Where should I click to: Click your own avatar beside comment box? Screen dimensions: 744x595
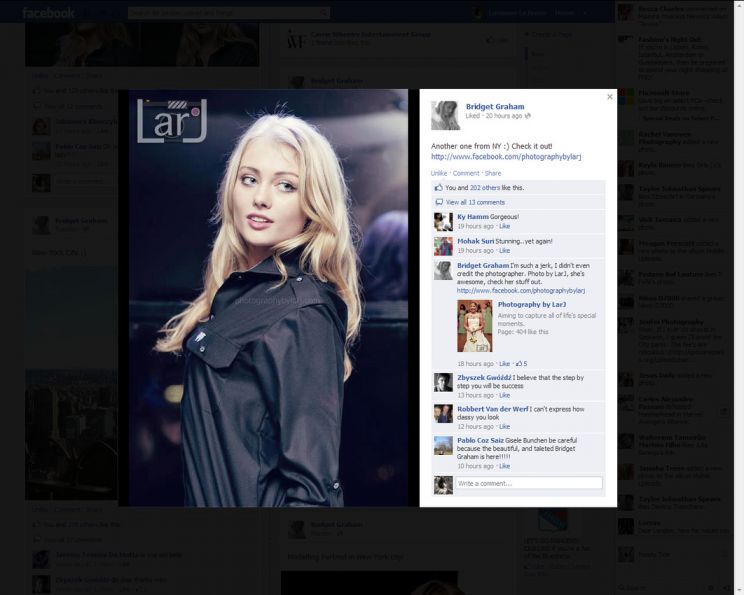click(443, 485)
